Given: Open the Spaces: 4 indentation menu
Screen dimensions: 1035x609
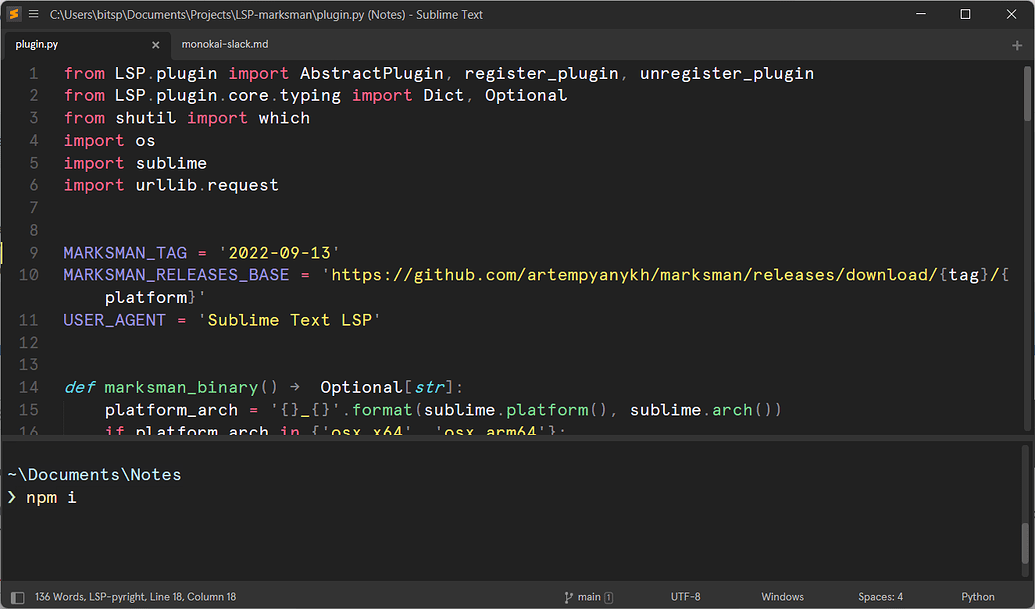Looking at the screenshot, I should 880,596.
